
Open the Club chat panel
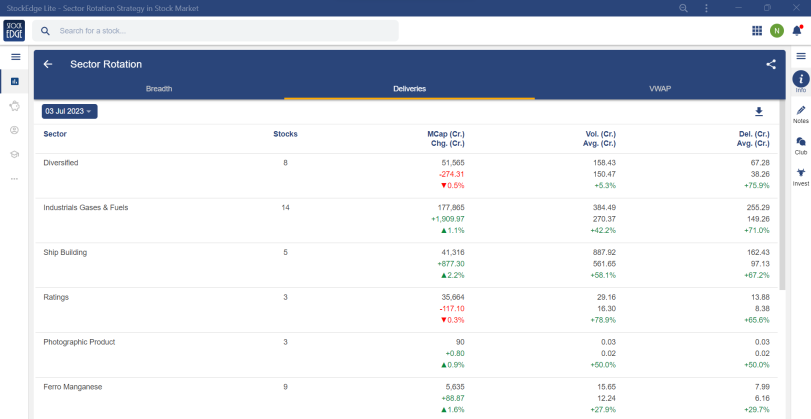click(800, 145)
